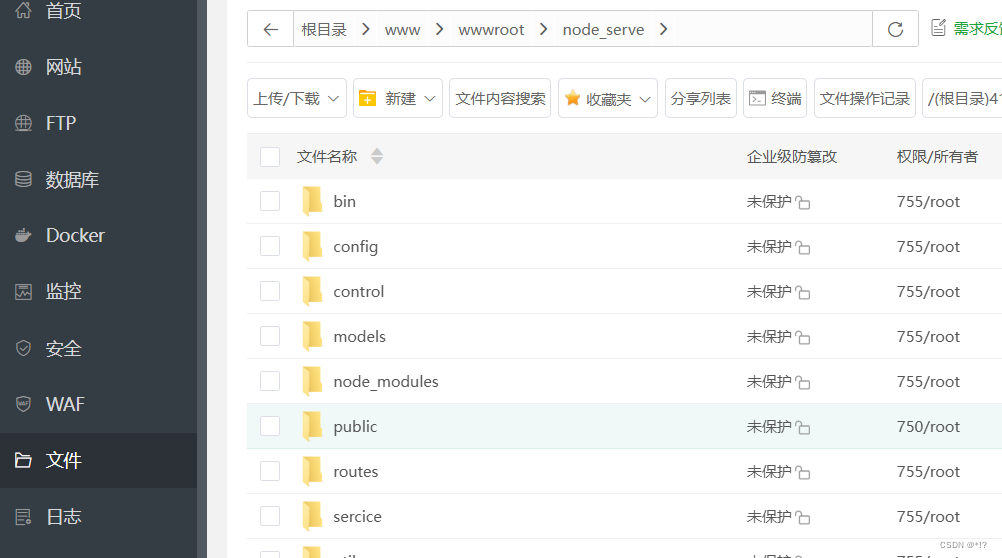1002x558 pixels.
Task: Check the public folder checkbox
Action: [270, 426]
